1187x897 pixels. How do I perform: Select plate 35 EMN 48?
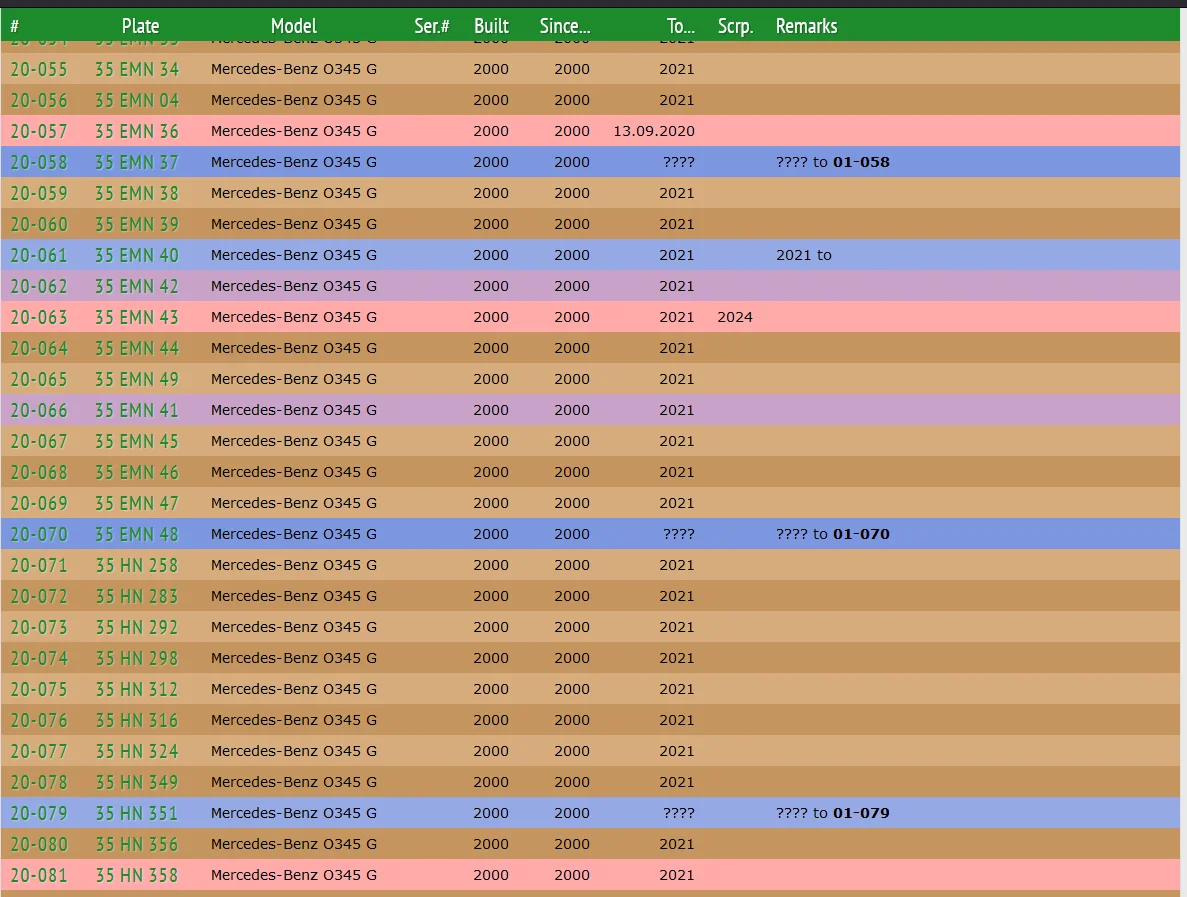pos(137,534)
